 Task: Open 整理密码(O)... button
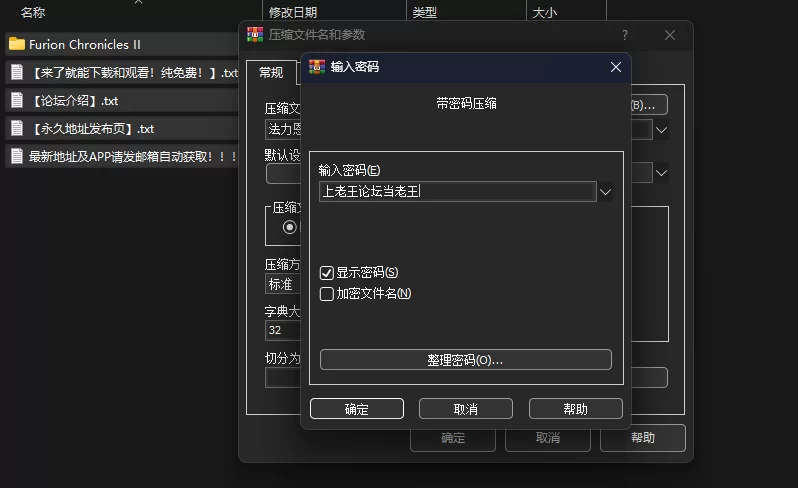466,360
